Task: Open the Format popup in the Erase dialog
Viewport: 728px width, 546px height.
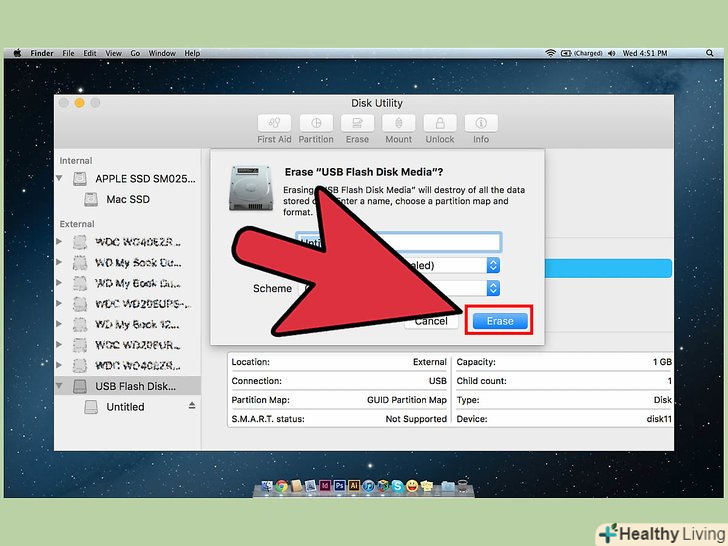Action: coord(493,265)
